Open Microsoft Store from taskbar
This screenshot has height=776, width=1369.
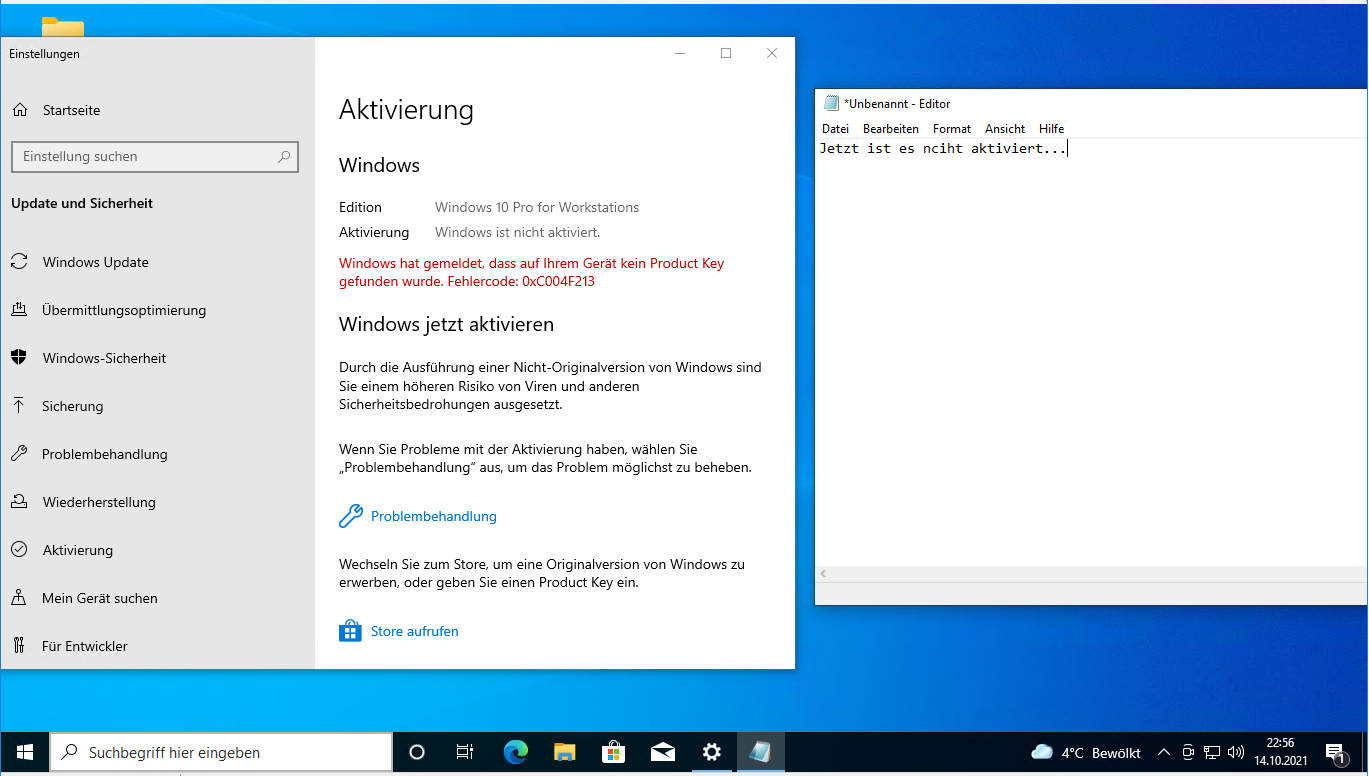click(x=613, y=752)
